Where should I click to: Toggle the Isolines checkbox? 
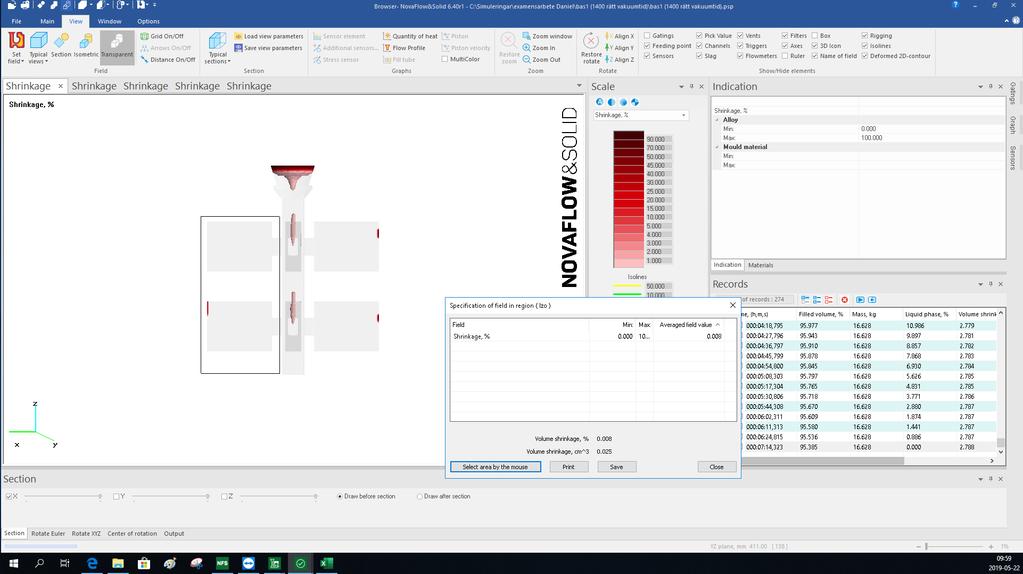click(864, 46)
